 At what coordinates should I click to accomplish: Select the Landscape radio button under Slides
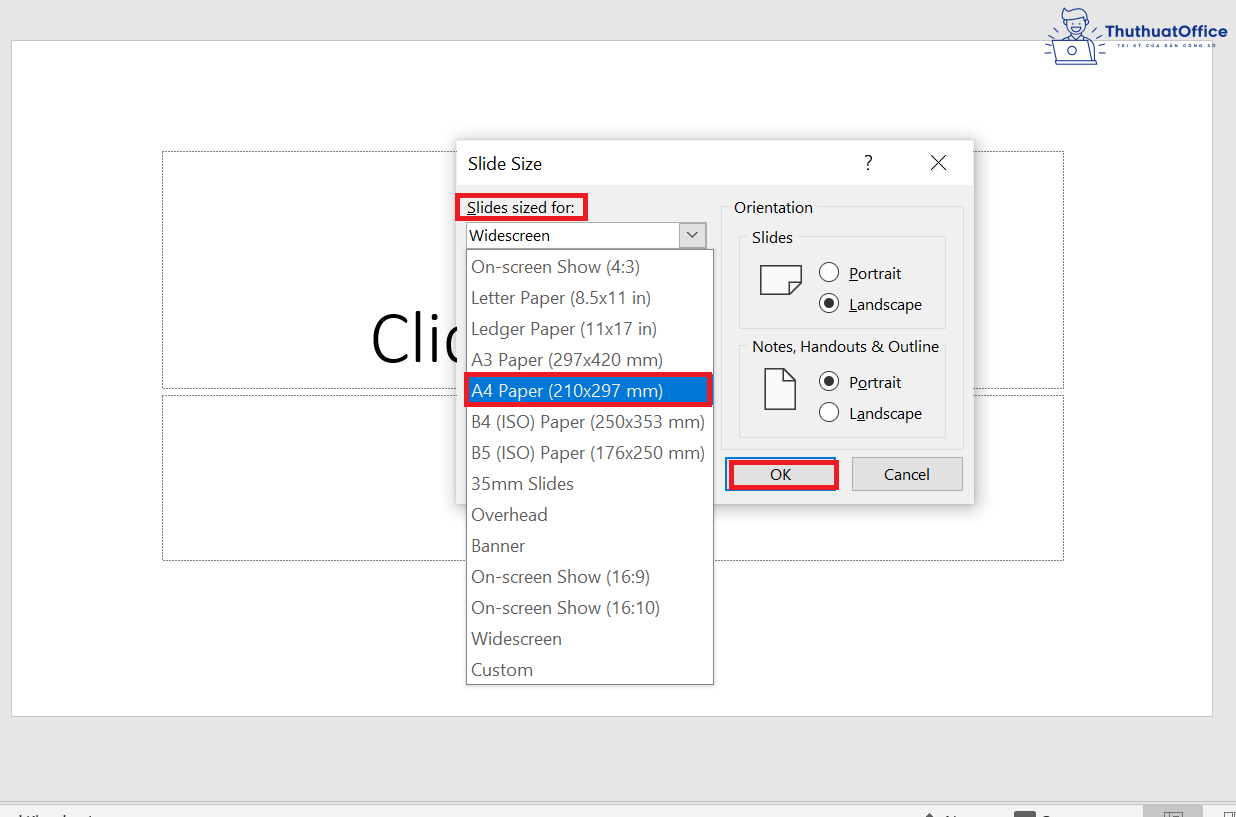(829, 303)
